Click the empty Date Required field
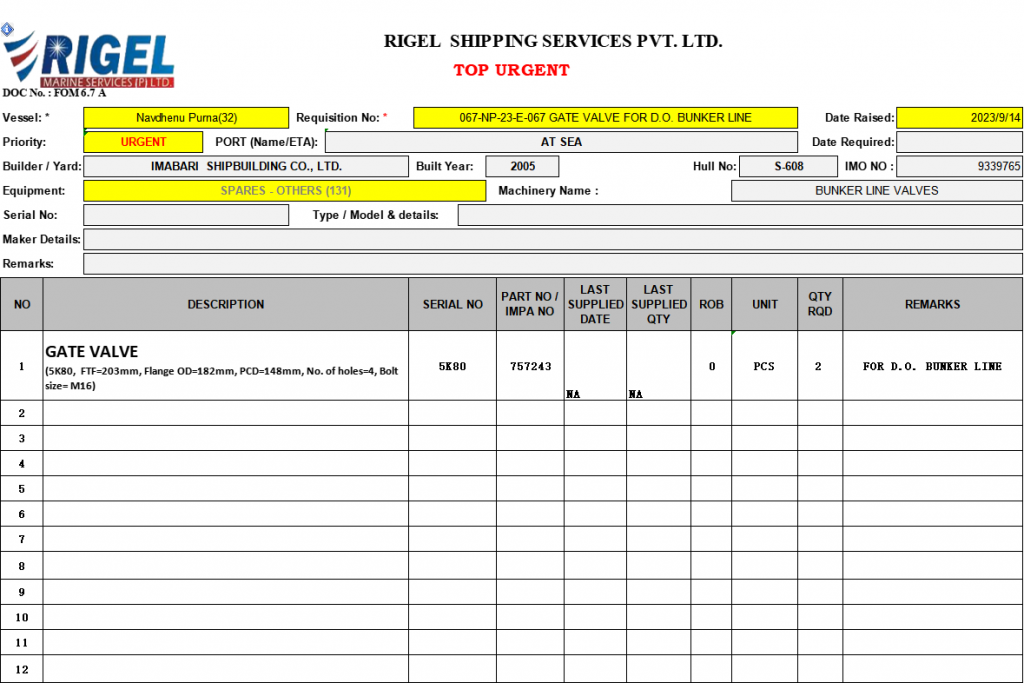This screenshot has height=683, width=1024. [x=959, y=142]
